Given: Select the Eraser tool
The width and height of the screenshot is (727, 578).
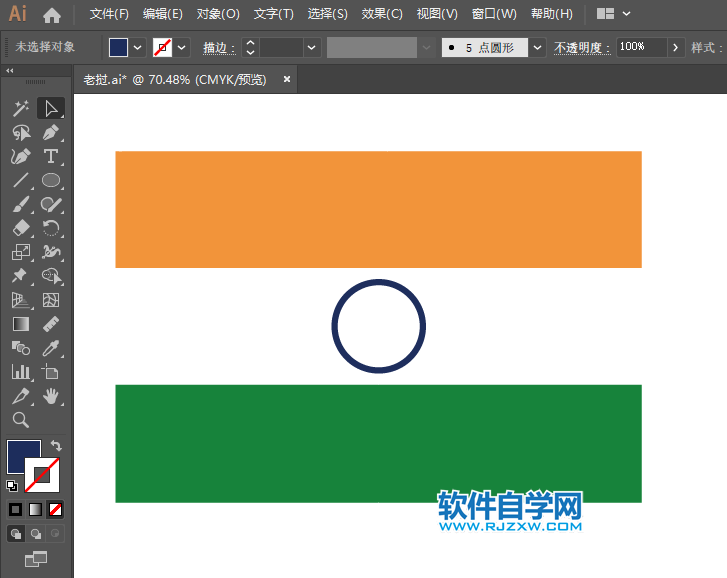Looking at the screenshot, I should click(20, 228).
